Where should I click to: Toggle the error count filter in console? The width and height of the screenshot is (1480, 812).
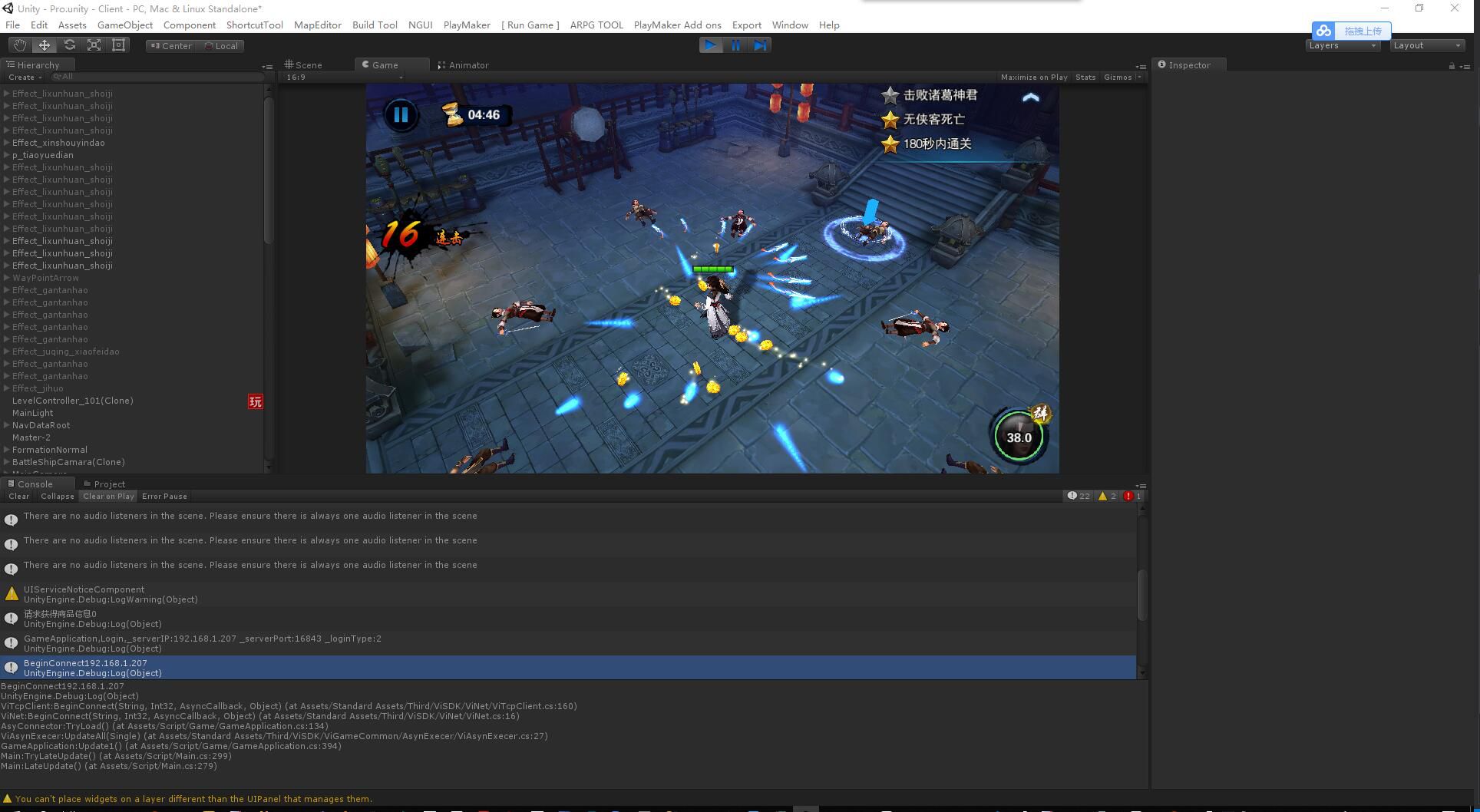(x=1133, y=496)
